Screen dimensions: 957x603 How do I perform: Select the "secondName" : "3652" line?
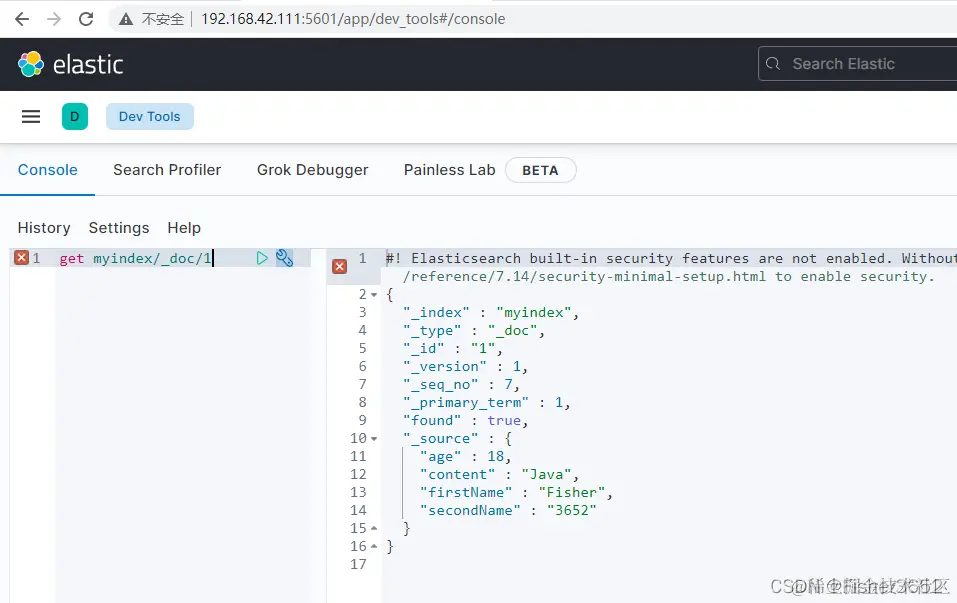508,510
